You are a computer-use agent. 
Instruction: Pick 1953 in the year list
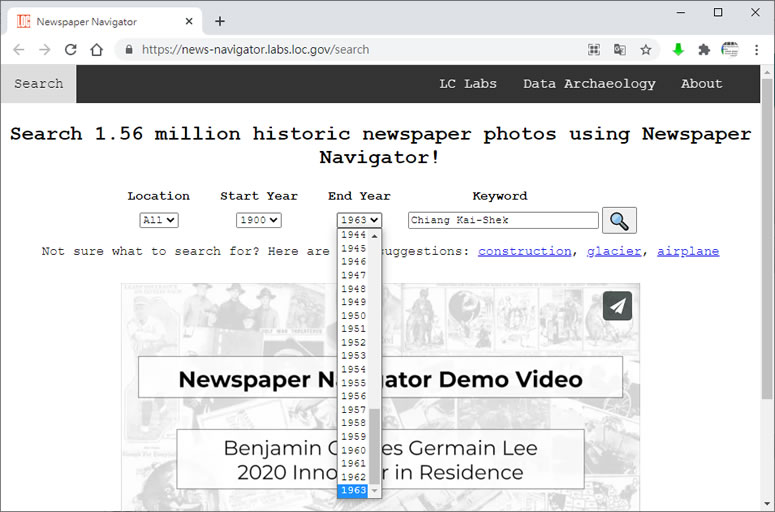click(353, 356)
